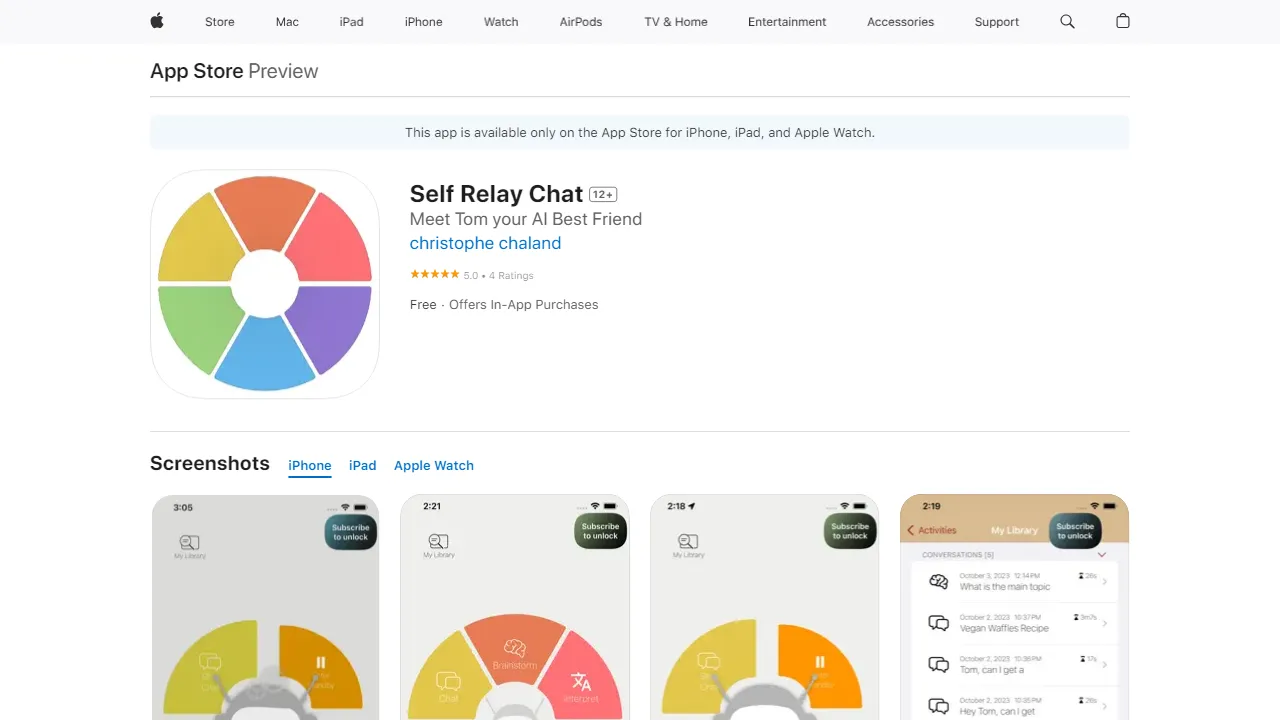Image resolution: width=1280 pixels, height=720 pixels.
Task: Open the AirPods navigation item
Action: coord(581,22)
